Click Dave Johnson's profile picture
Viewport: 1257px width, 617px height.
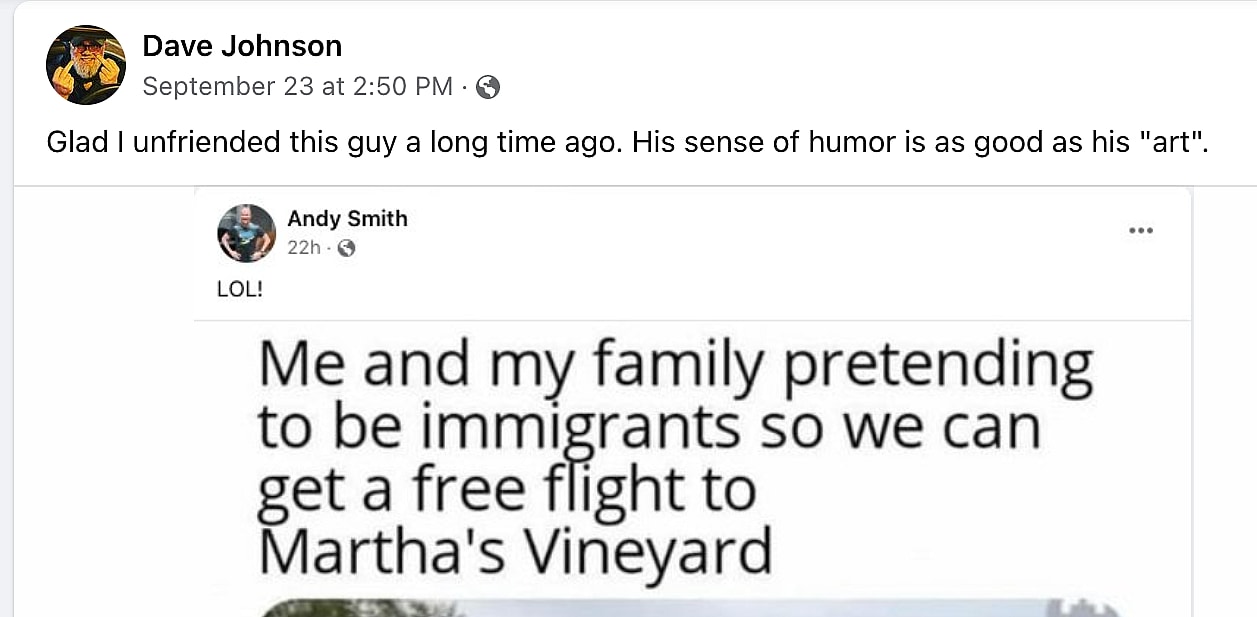[86, 65]
